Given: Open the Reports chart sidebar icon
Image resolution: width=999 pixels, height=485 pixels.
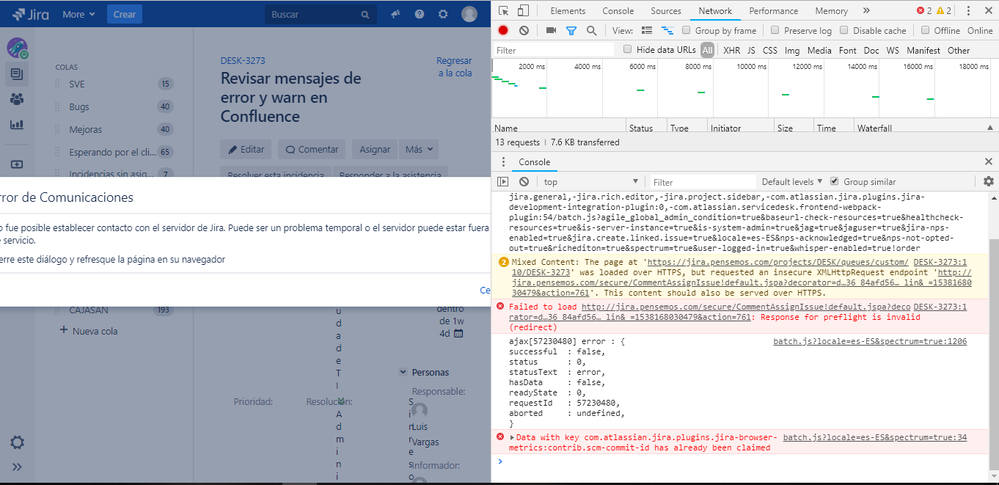Looking at the screenshot, I should pos(17,125).
